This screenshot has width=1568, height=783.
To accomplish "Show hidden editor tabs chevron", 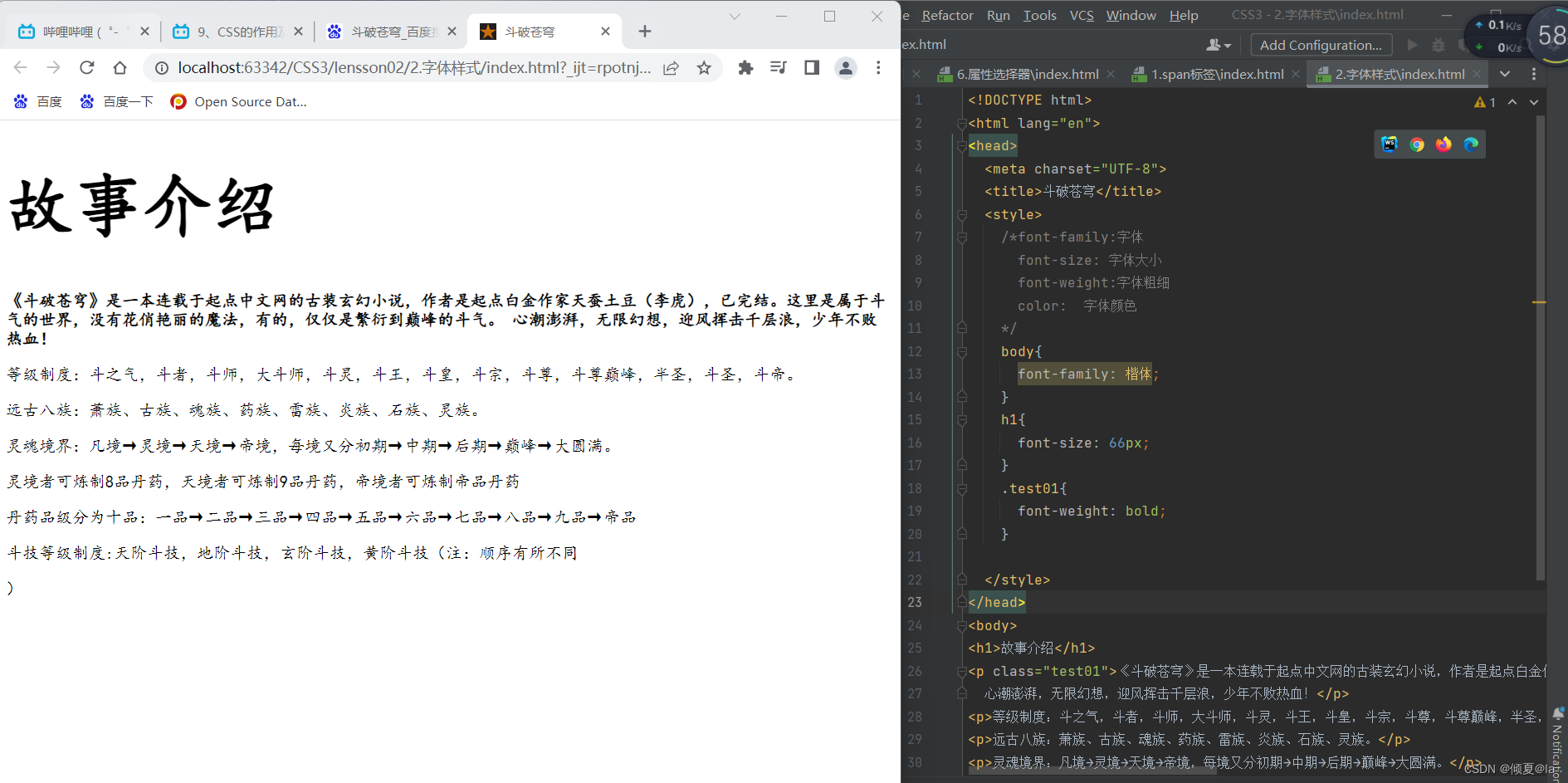I will (1505, 75).
